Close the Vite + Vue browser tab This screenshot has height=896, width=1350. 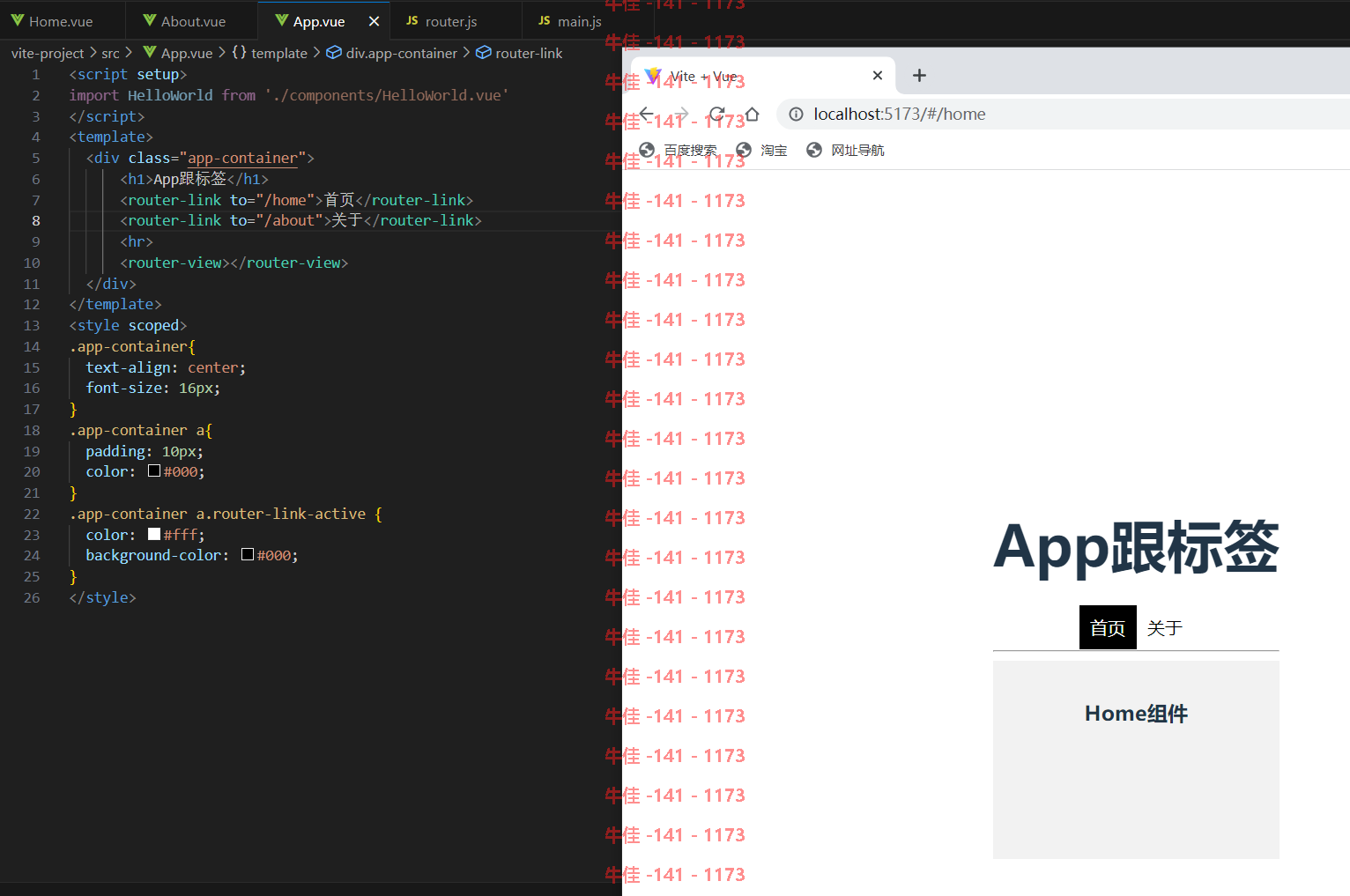click(878, 76)
